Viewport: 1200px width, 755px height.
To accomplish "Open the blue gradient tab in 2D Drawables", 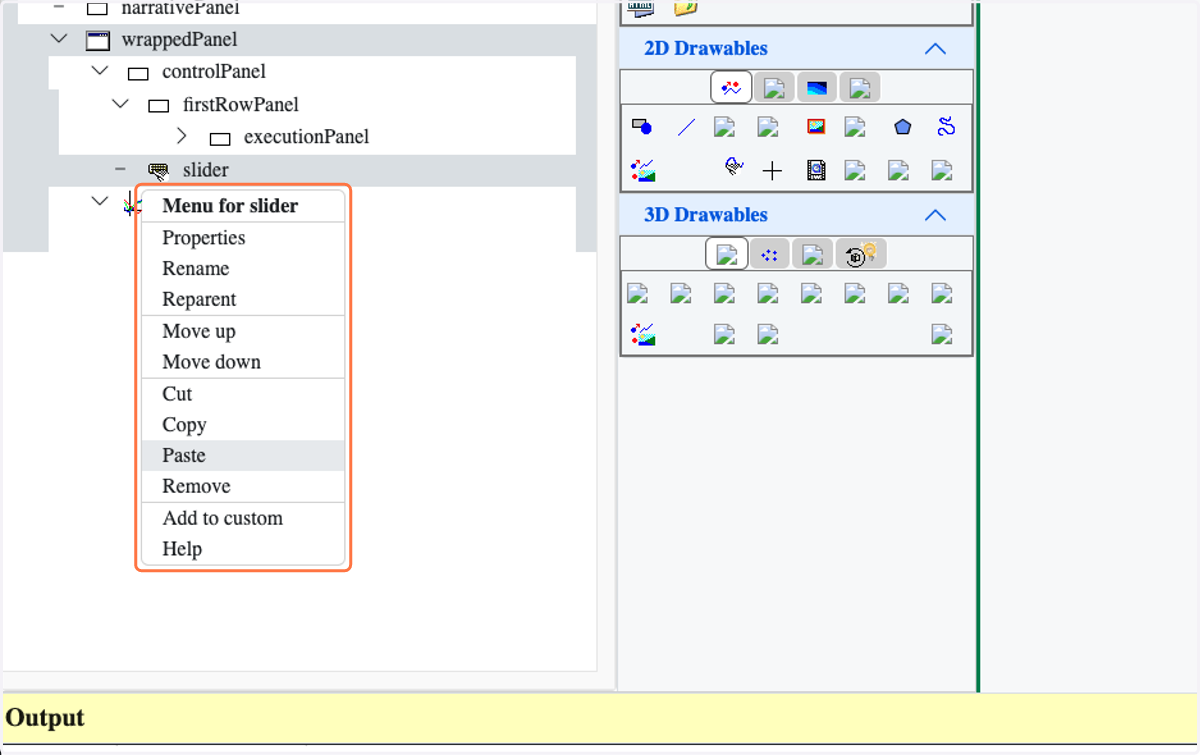I will point(817,88).
